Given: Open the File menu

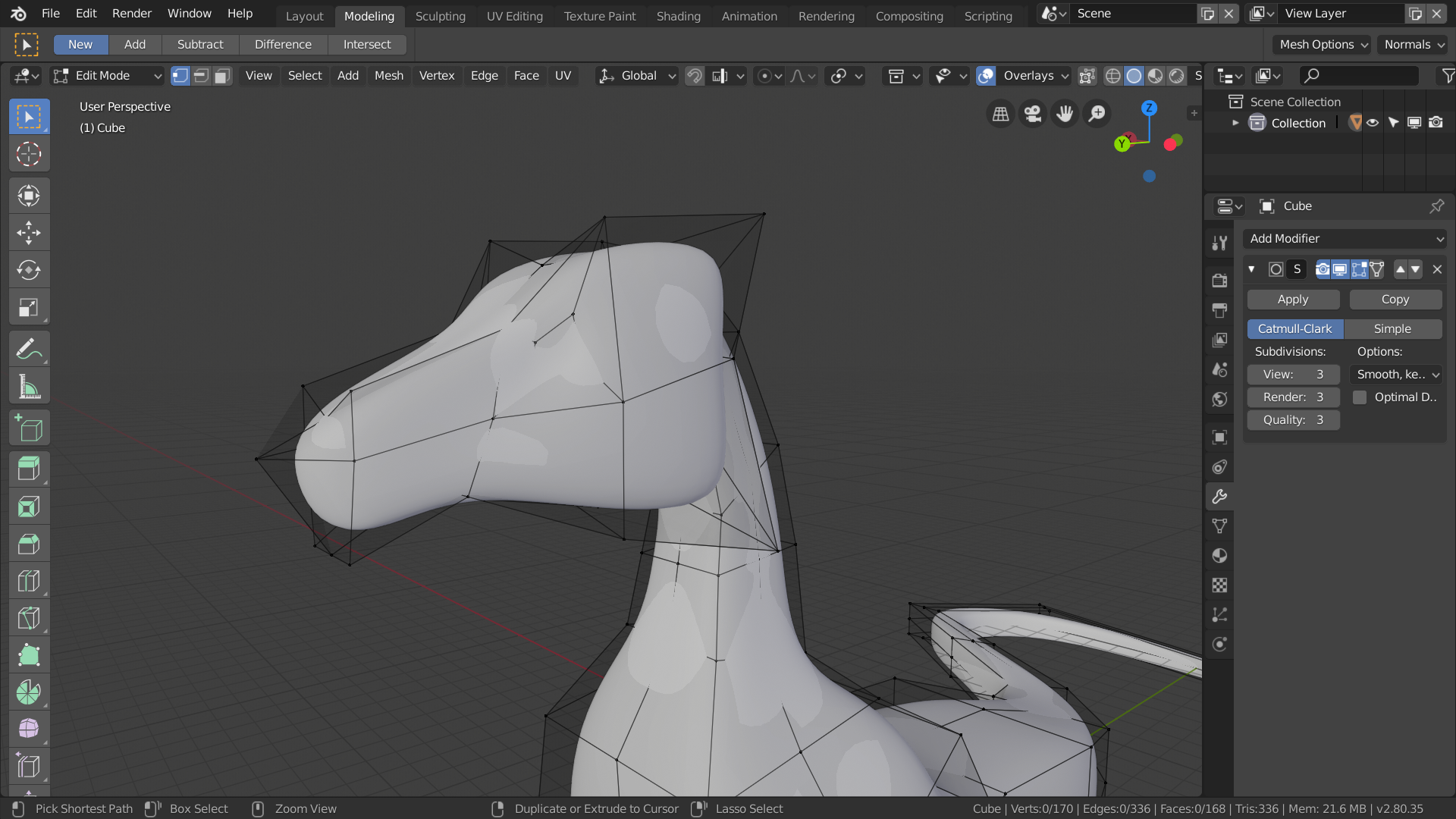Looking at the screenshot, I should coord(51,14).
